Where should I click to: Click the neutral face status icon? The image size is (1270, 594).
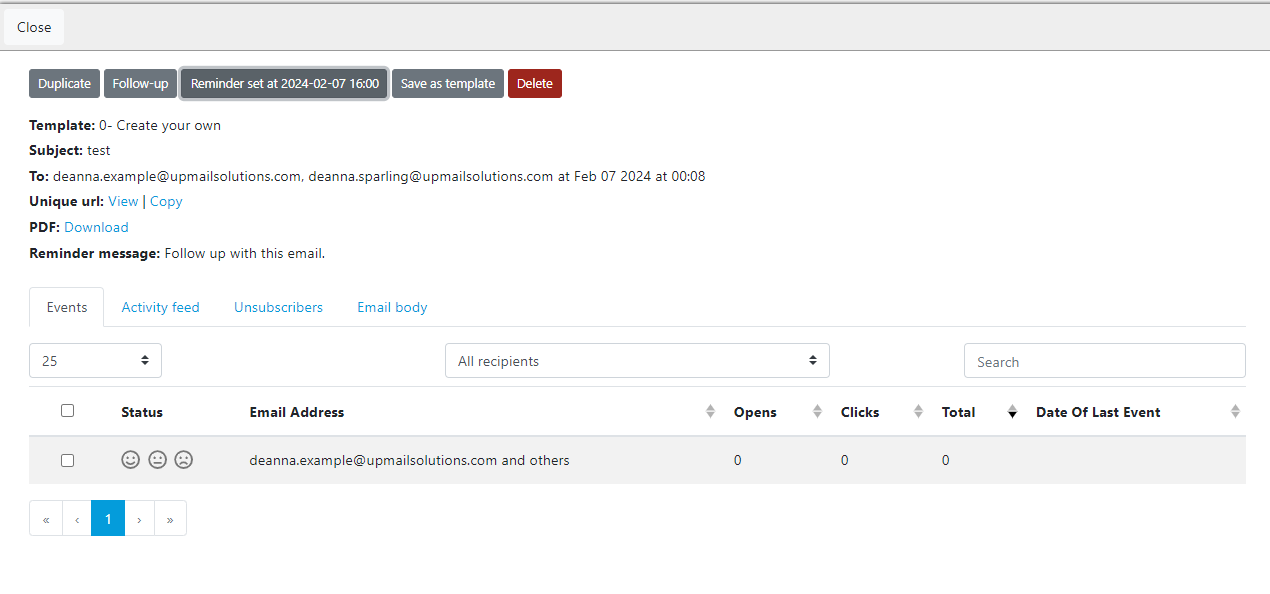click(157, 460)
